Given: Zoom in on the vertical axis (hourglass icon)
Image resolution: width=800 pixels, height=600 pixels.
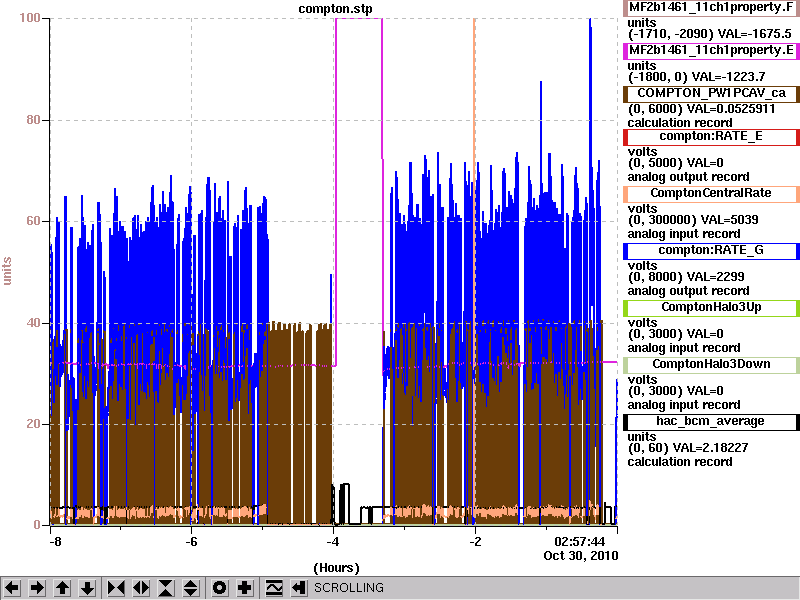Looking at the screenshot, I should tap(166, 588).
